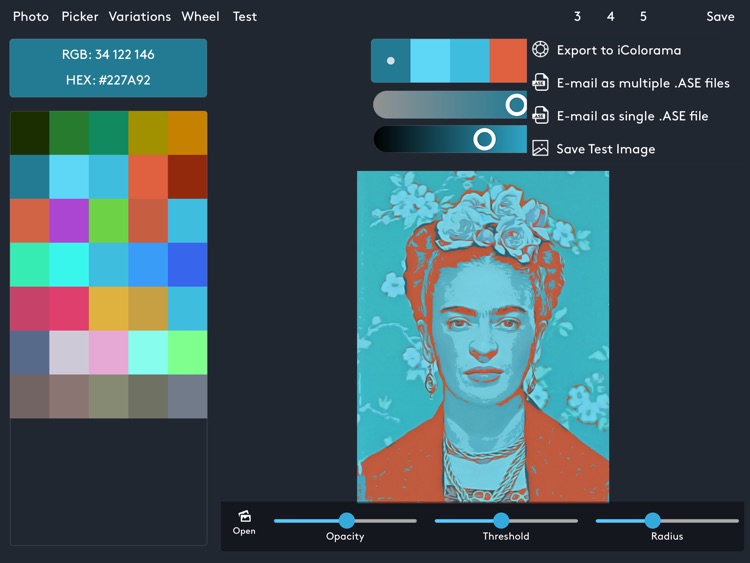Pick the very dark green swatch
This screenshot has height=563, width=750.
point(30,133)
